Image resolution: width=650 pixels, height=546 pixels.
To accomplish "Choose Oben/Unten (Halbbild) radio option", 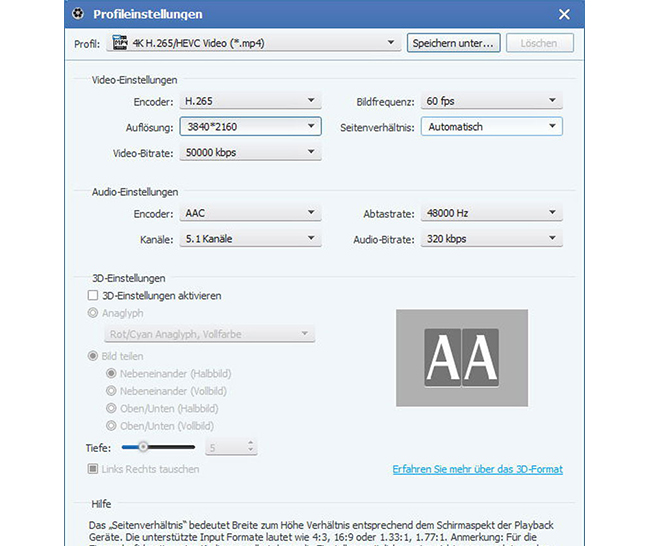I will pyautogui.click(x=112, y=409).
